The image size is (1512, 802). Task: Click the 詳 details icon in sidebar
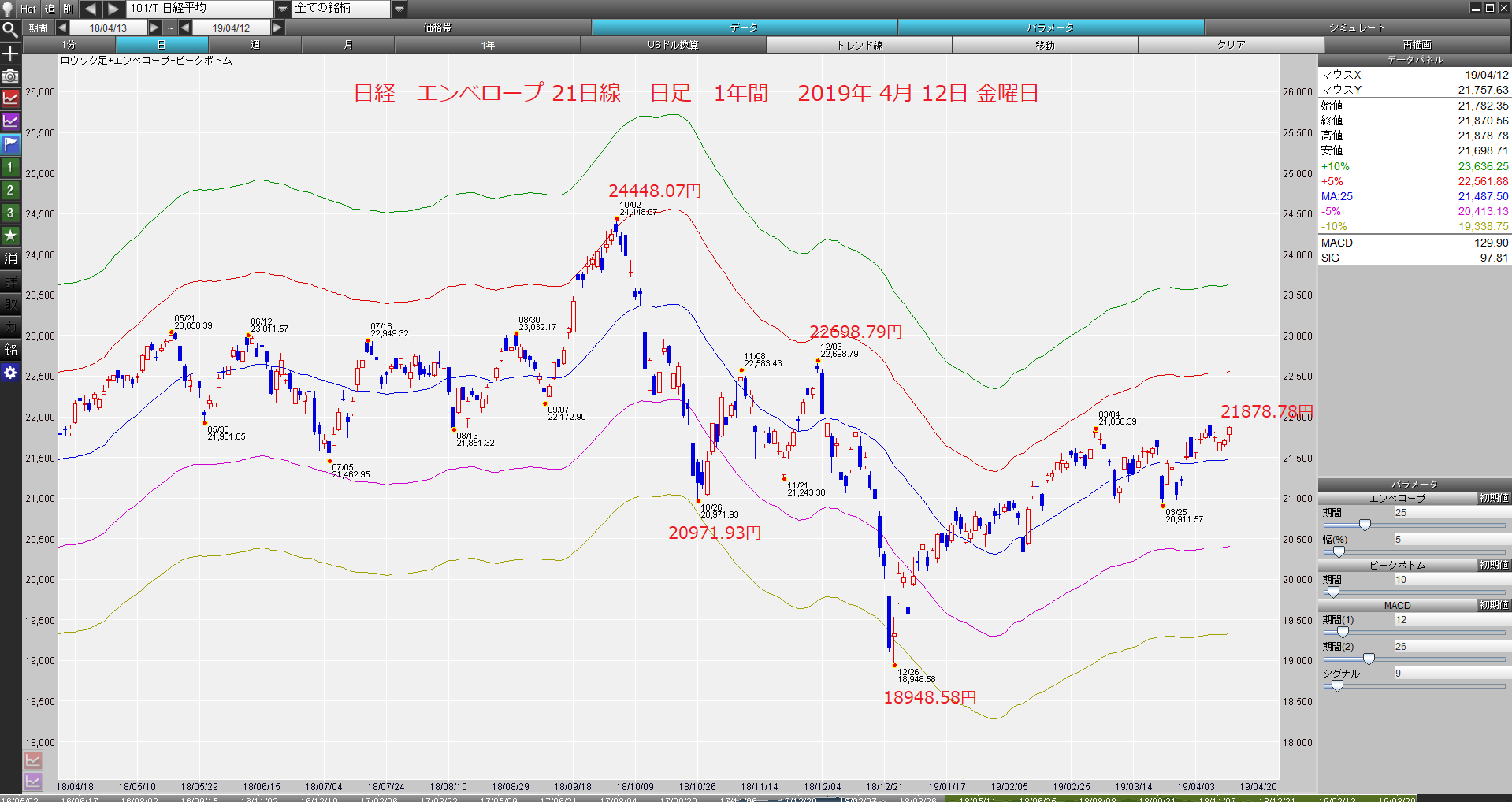click(10, 281)
